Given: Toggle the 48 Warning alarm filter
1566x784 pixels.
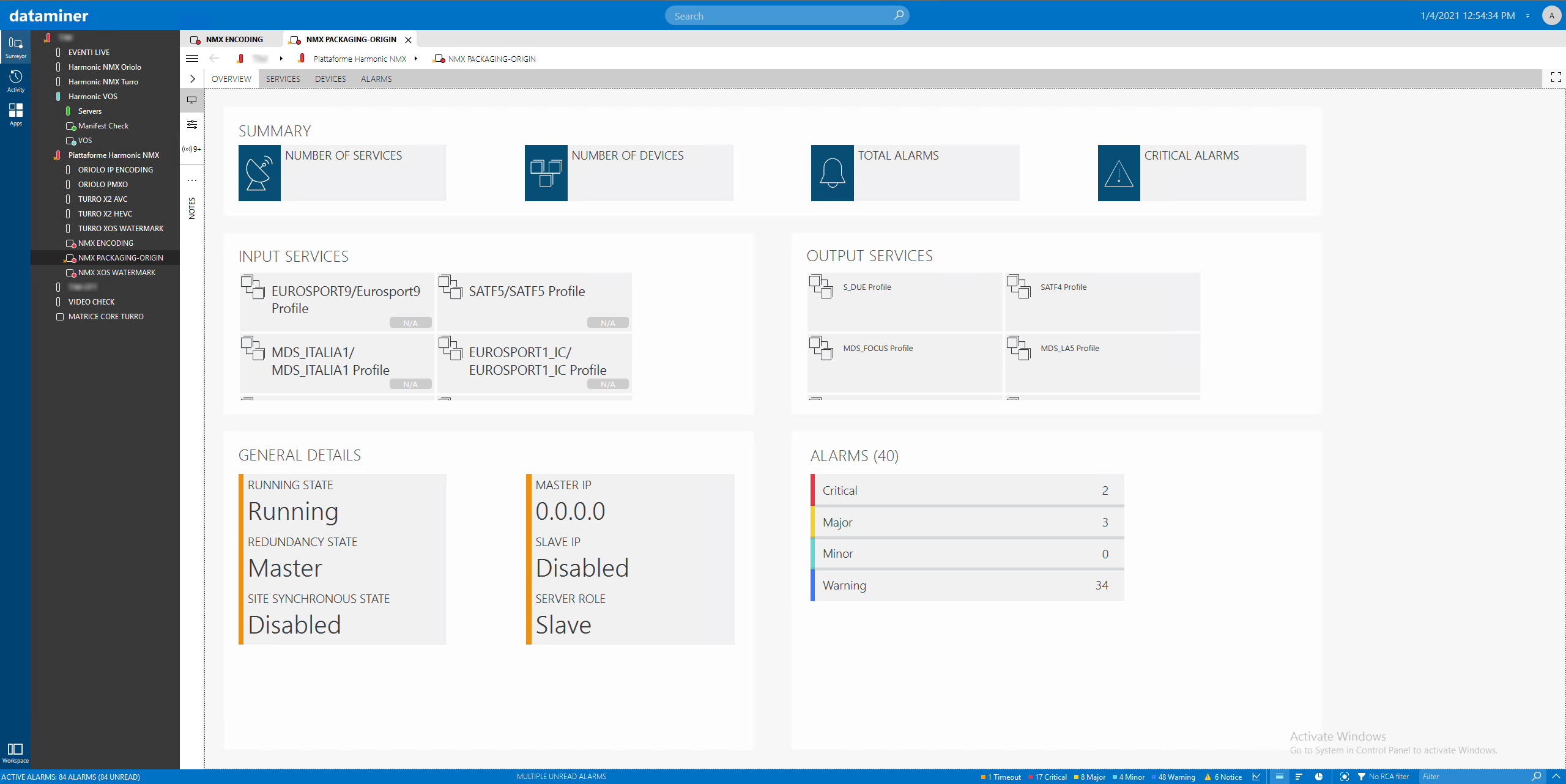Looking at the screenshot, I should [1173, 777].
